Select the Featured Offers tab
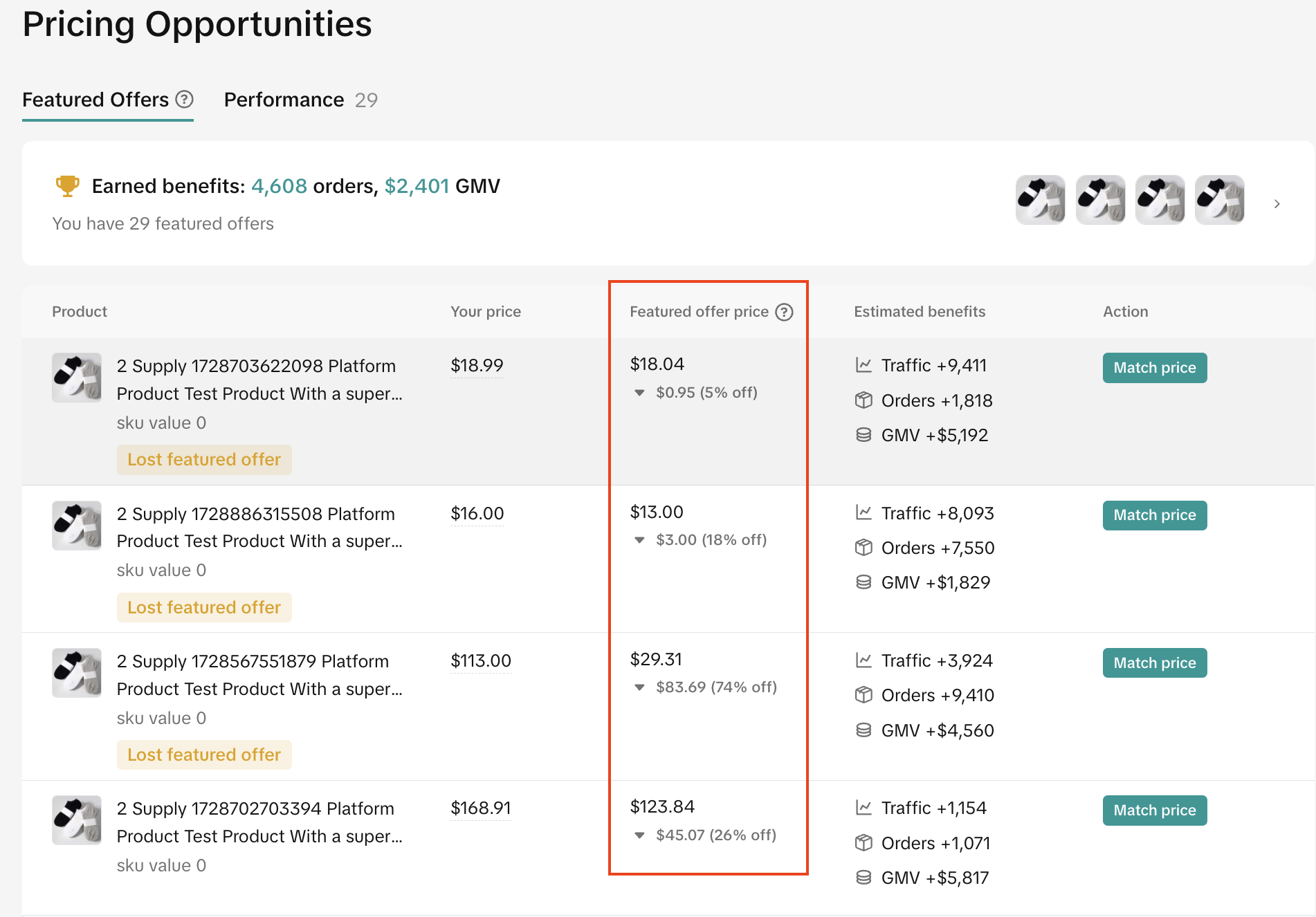This screenshot has height=917, width=1316. 95,100
